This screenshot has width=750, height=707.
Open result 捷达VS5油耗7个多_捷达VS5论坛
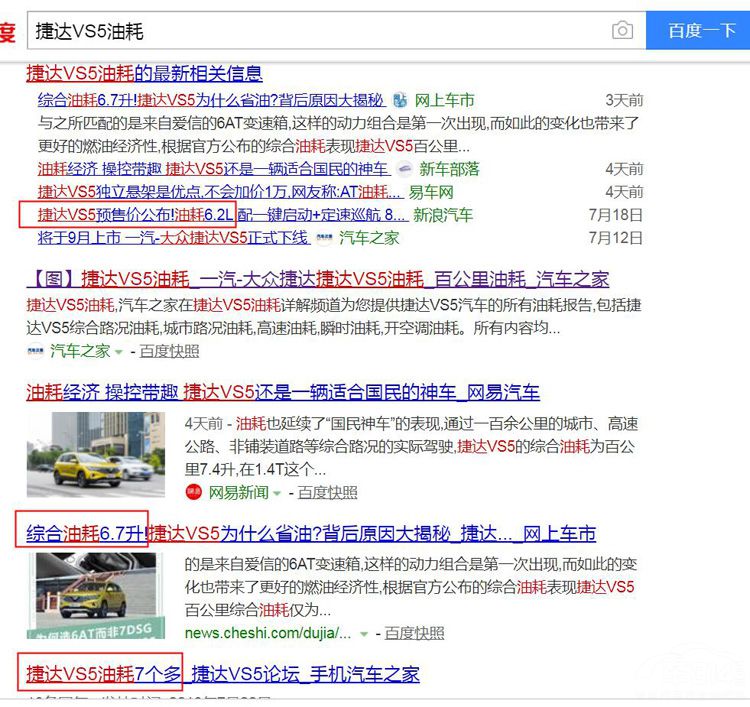pos(223,674)
